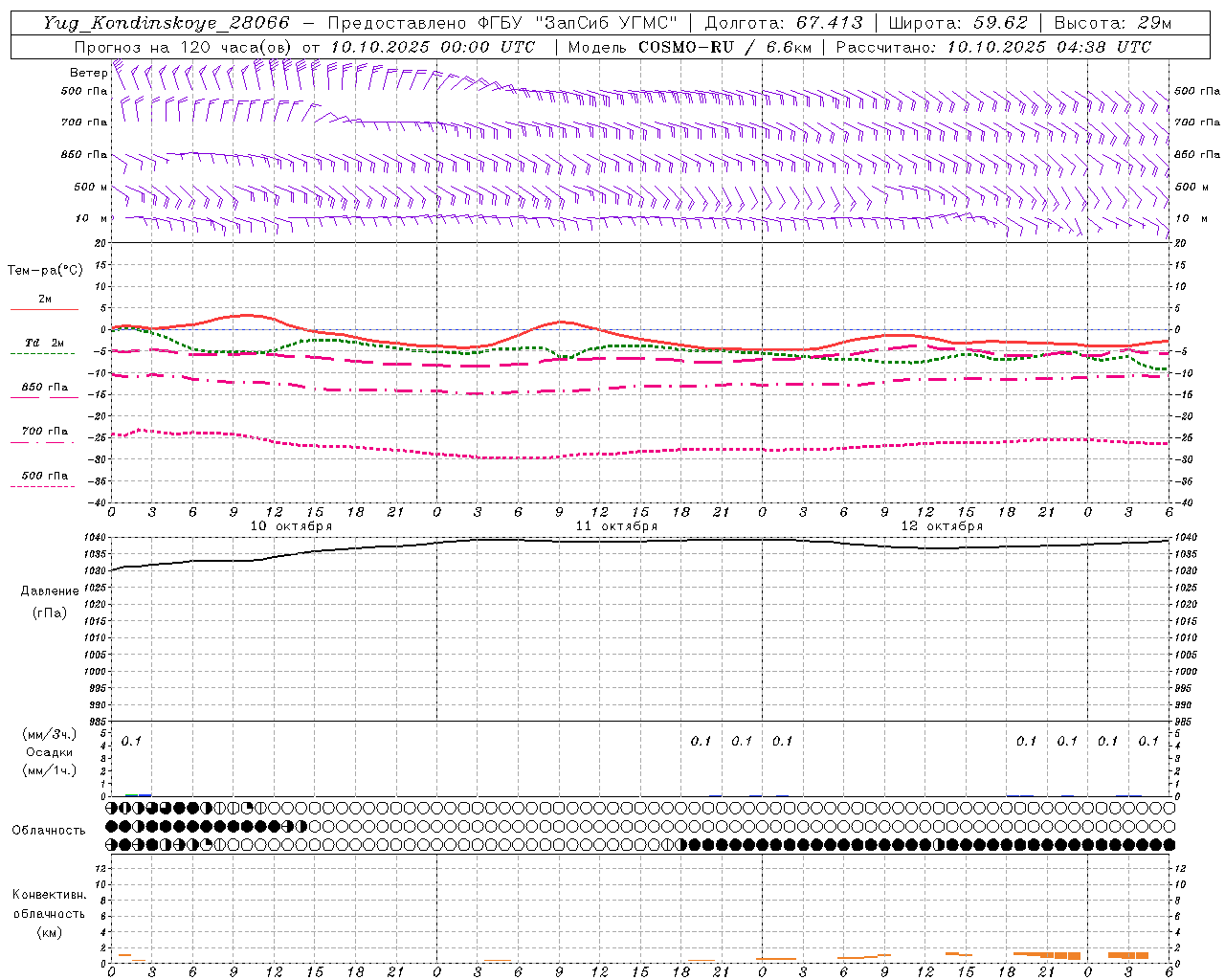Click the dashed line sample under Td 2м legend
The width and height of the screenshot is (1225, 980).
pyautogui.click(x=42, y=354)
